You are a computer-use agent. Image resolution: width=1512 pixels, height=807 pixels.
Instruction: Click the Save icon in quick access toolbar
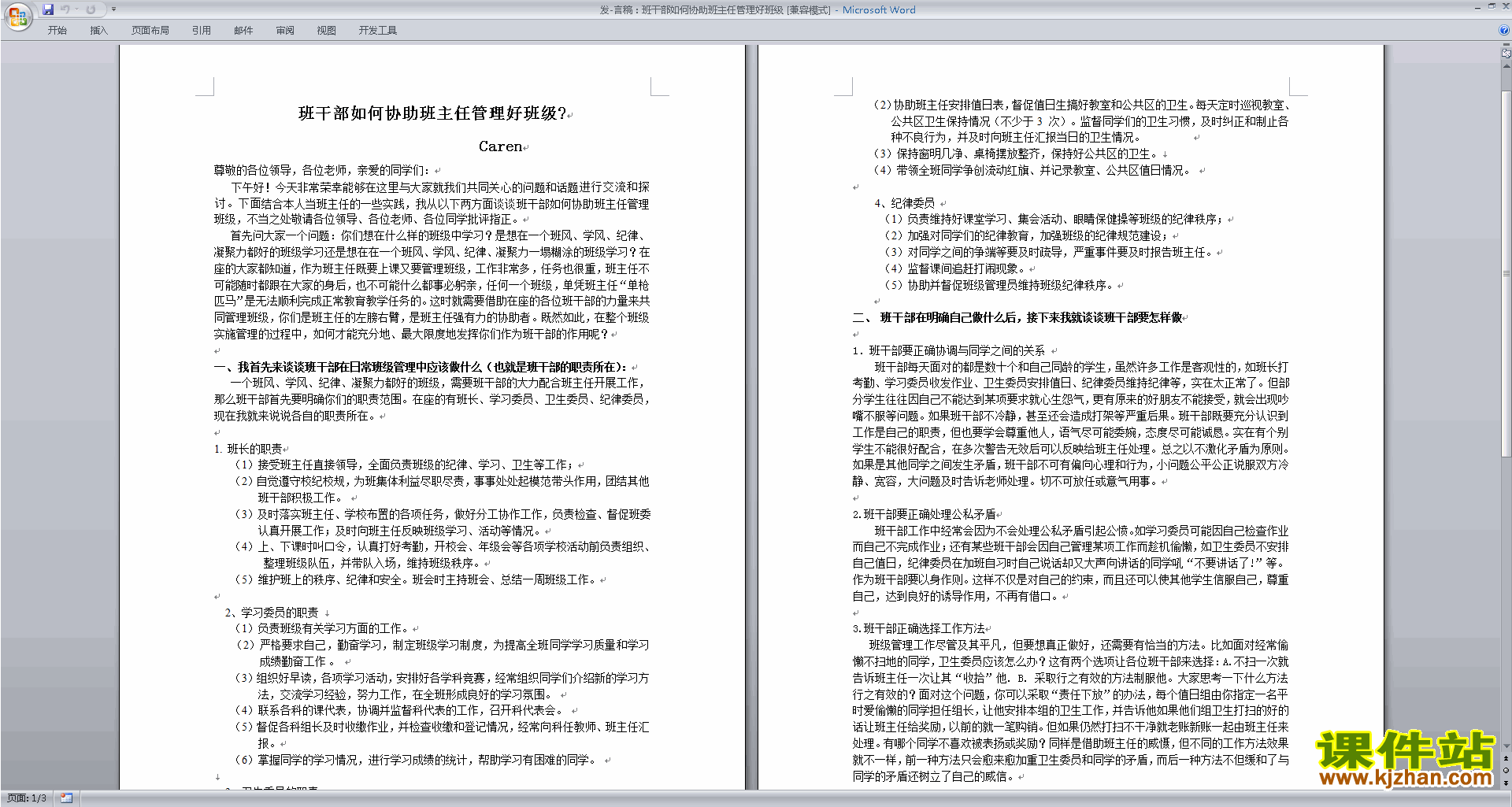click(48, 9)
